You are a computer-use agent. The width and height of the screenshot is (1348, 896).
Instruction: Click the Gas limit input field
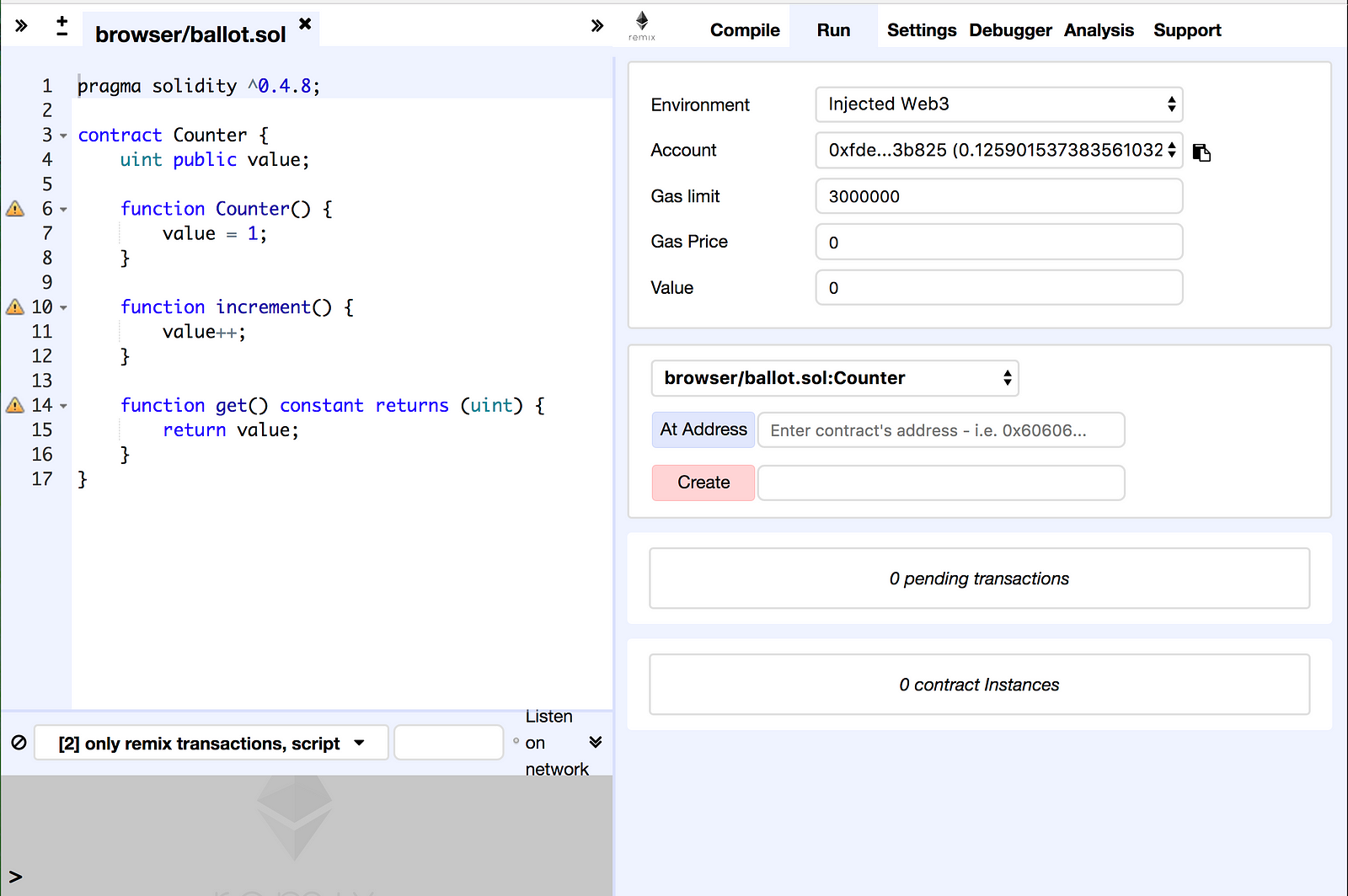[999, 196]
